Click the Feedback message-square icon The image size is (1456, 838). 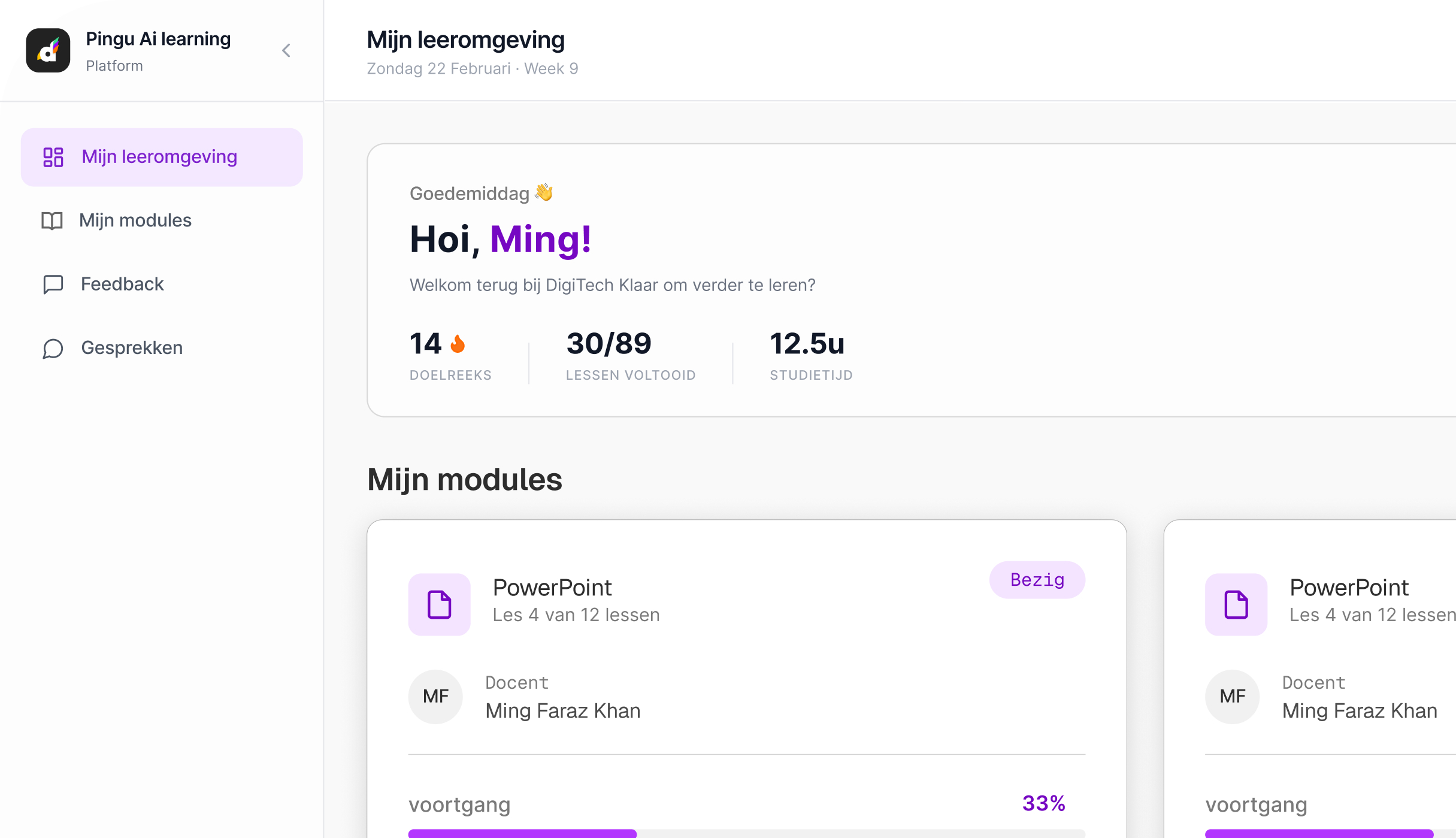53,284
